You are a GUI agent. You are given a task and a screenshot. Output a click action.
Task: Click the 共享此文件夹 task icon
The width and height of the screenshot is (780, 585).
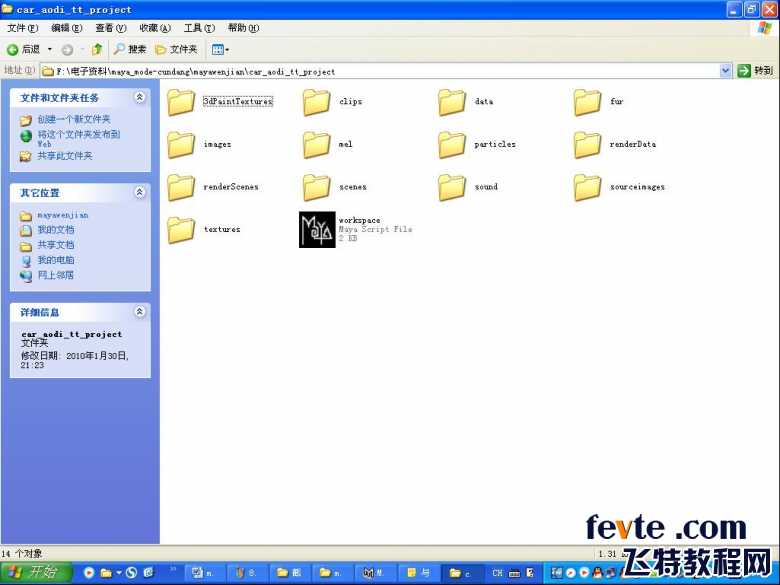click(x=26, y=156)
